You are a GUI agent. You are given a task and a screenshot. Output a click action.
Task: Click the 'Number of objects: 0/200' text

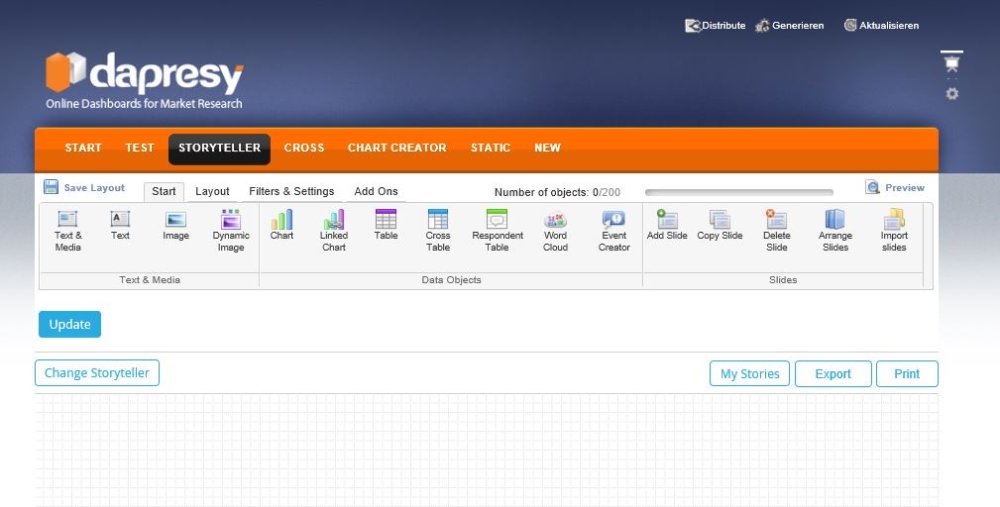[557, 192]
